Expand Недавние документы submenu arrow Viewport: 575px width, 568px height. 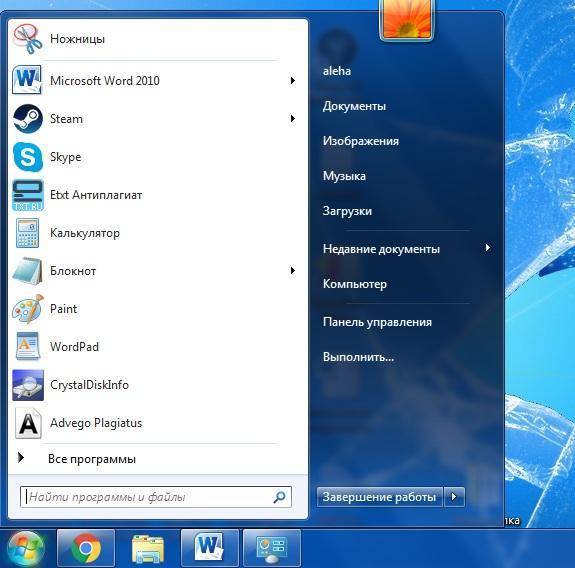tap(488, 248)
